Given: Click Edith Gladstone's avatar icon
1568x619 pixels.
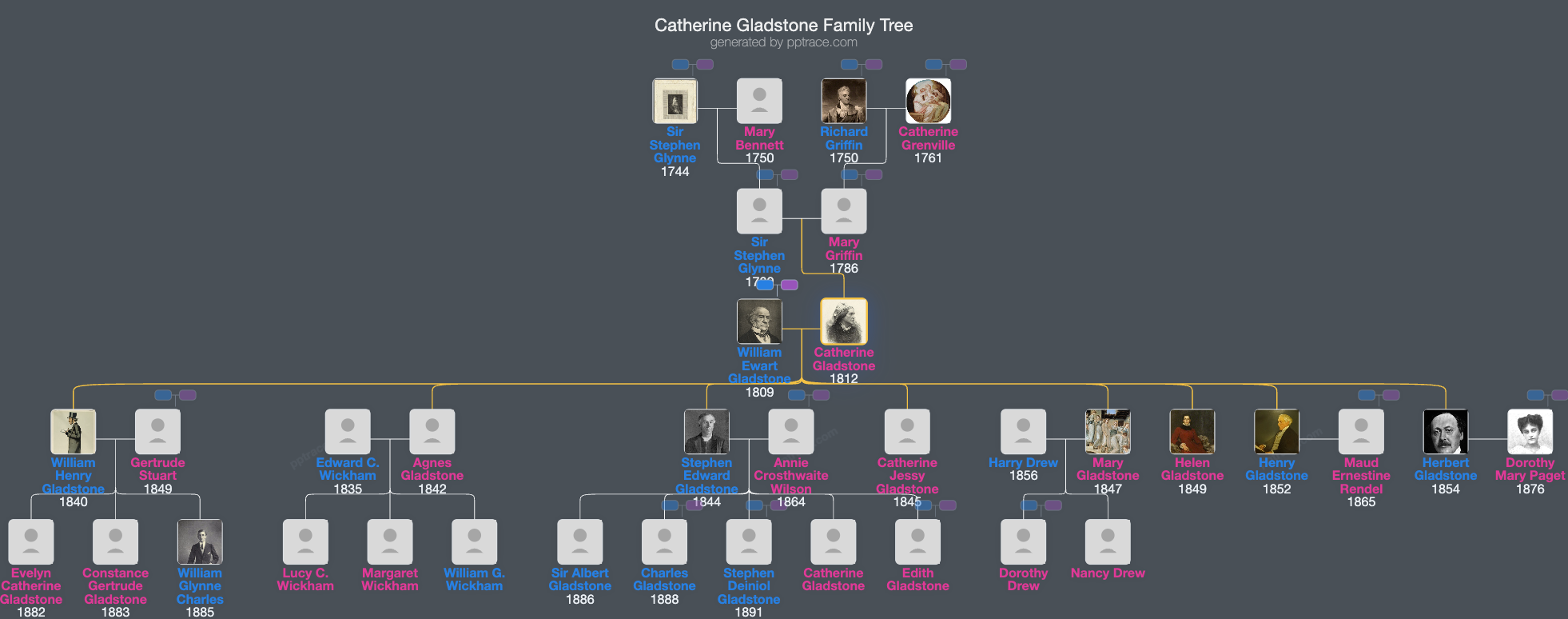Looking at the screenshot, I should click(917, 542).
